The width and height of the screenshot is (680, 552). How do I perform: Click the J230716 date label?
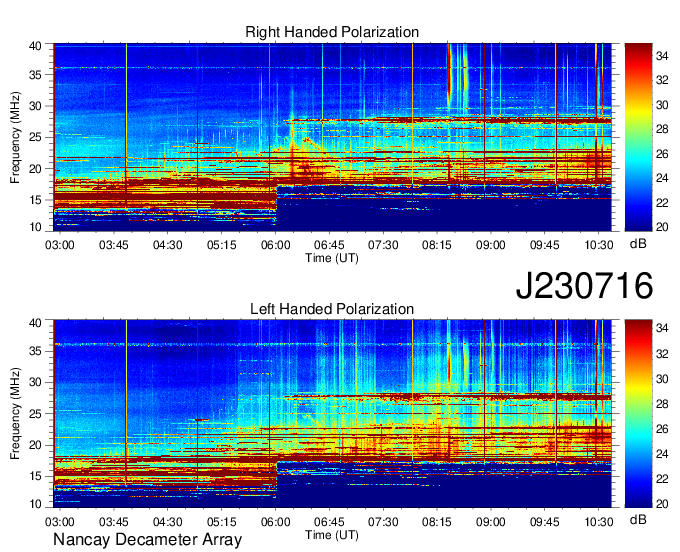(x=584, y=286)
